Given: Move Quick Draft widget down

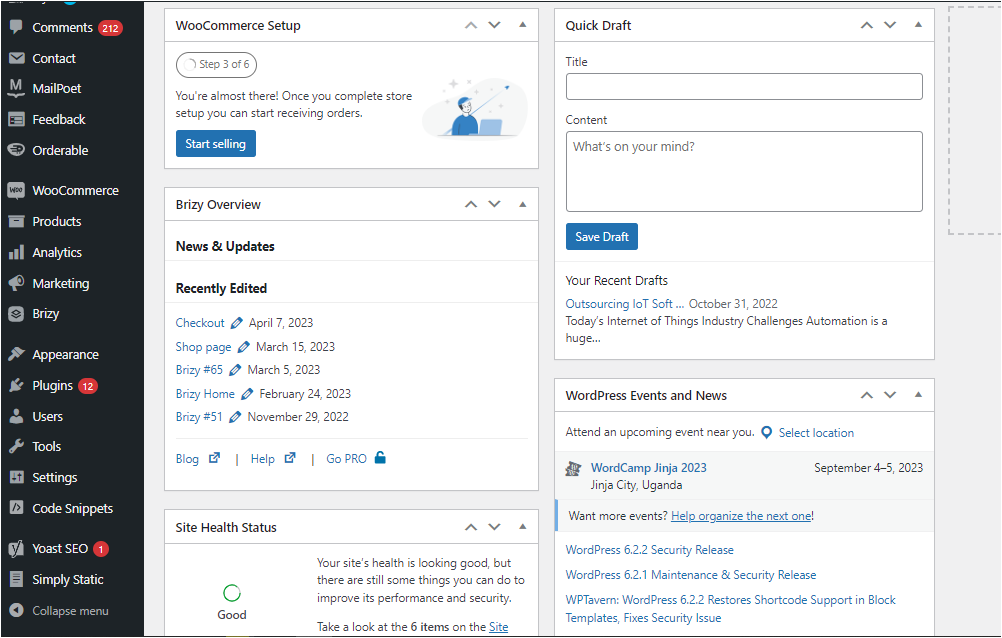Looking at the screenshot, I should [x=890, y=26].
